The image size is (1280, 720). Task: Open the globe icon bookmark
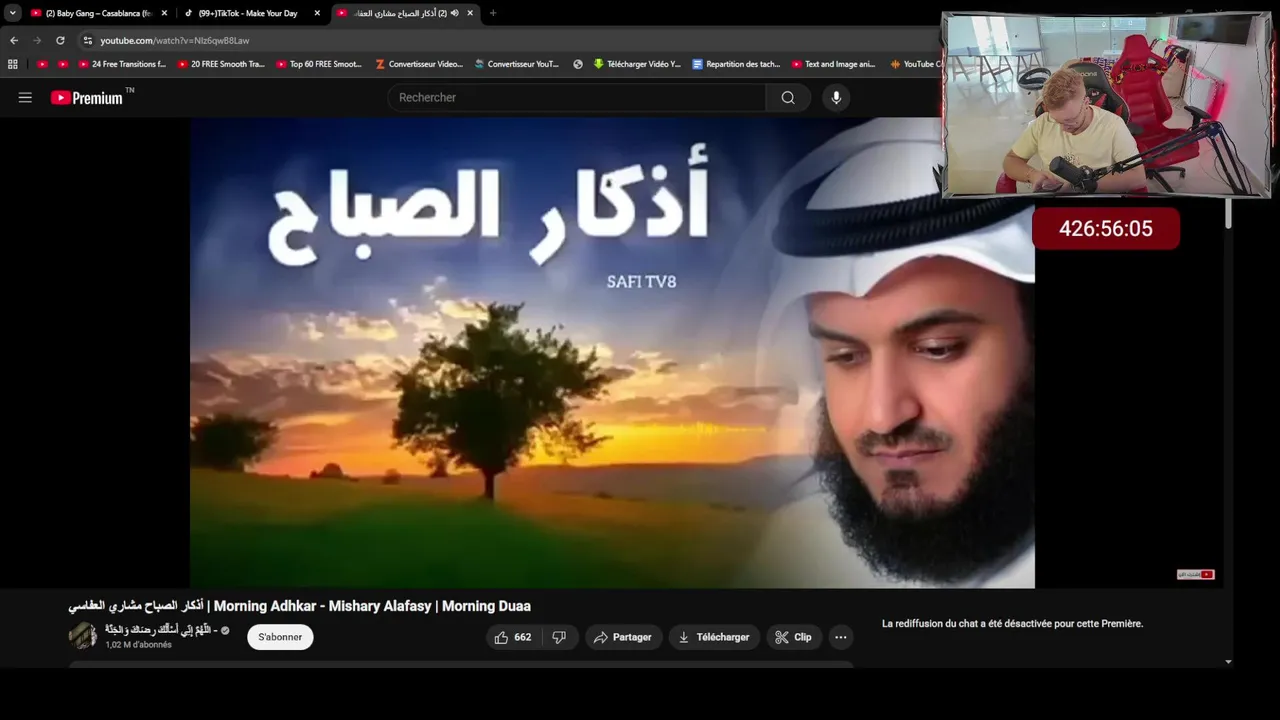pos(578,64)
